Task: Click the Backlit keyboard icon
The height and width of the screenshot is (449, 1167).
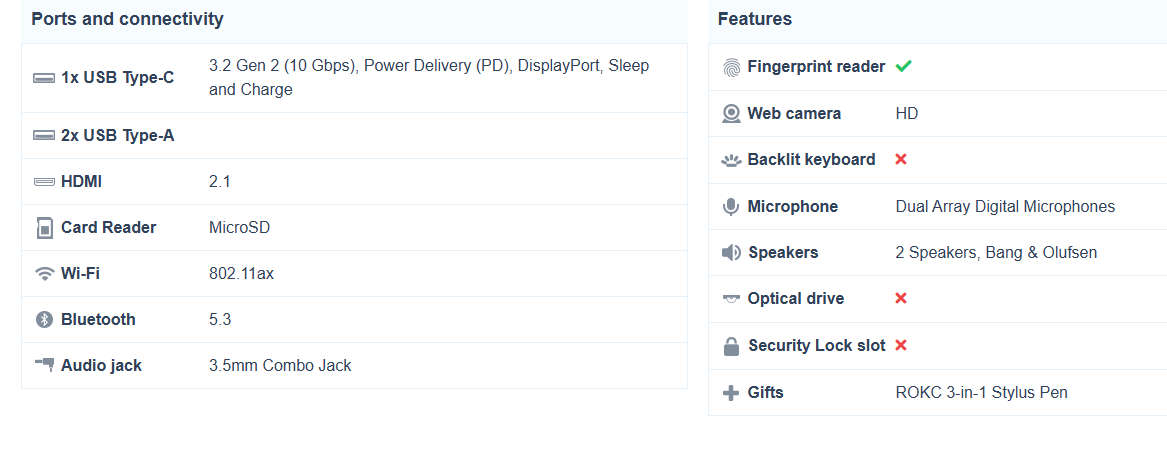Action: click(x=732, y=160)
